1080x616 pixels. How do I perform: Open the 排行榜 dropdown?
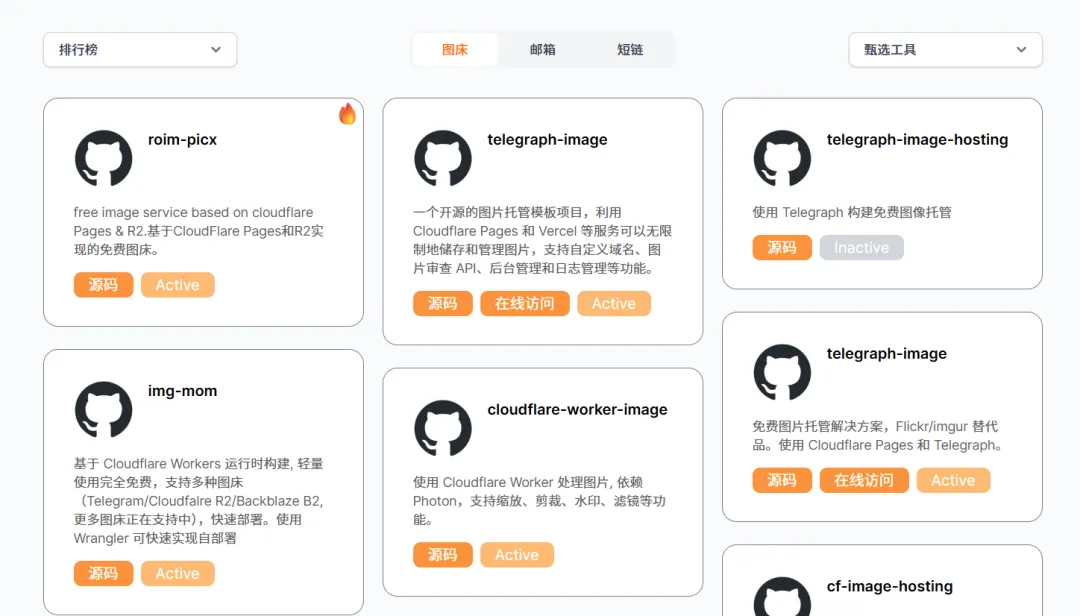[140, 50]
